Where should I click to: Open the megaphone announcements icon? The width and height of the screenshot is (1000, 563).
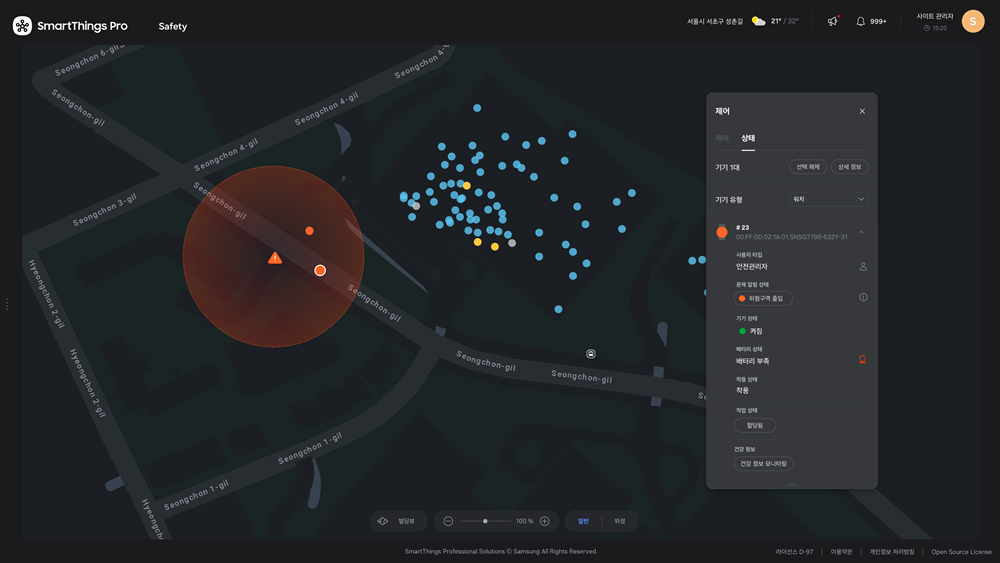point(832,21)
